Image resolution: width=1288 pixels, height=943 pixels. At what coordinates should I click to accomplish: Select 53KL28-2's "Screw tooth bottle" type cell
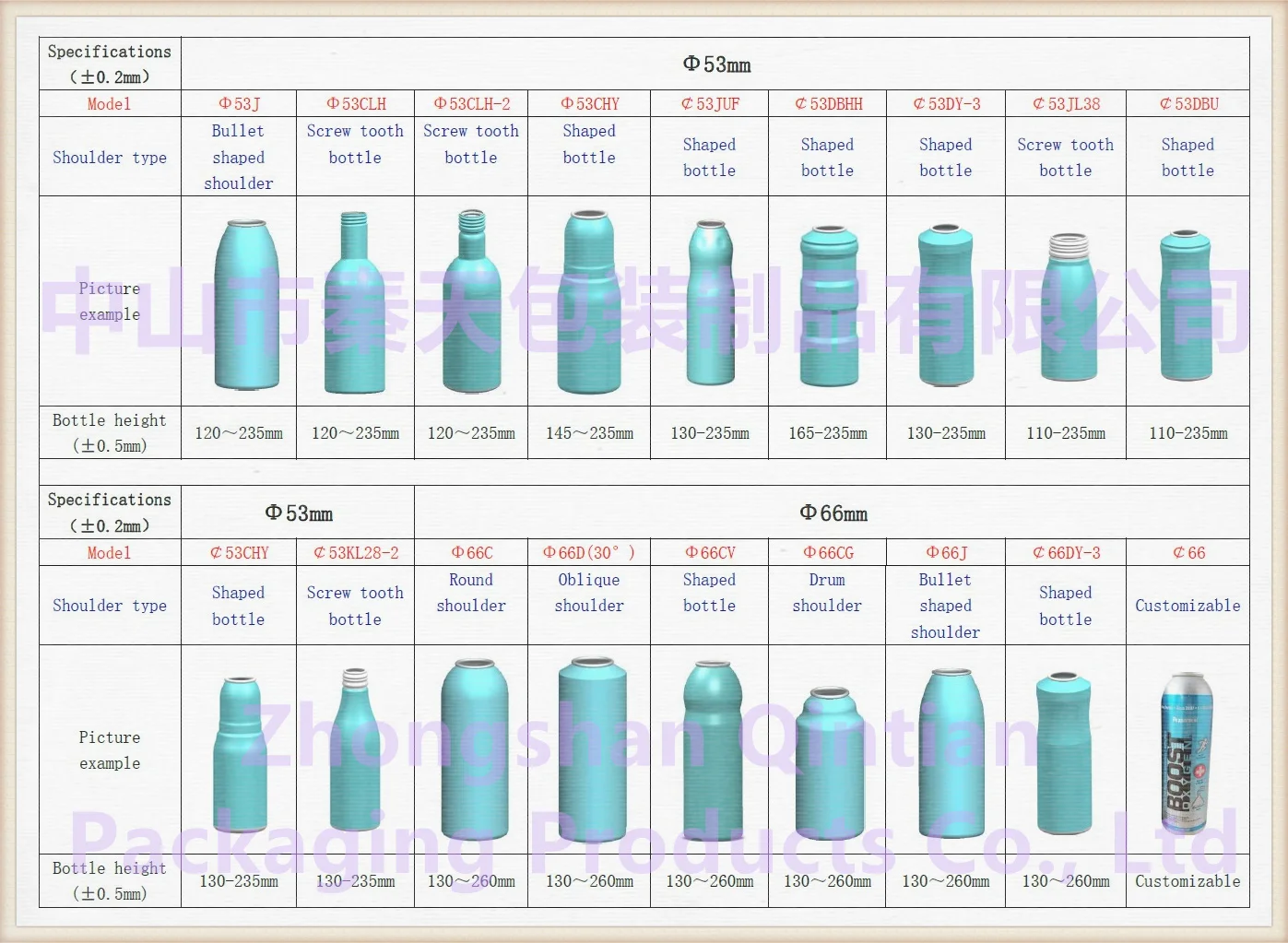click(355, 606)
